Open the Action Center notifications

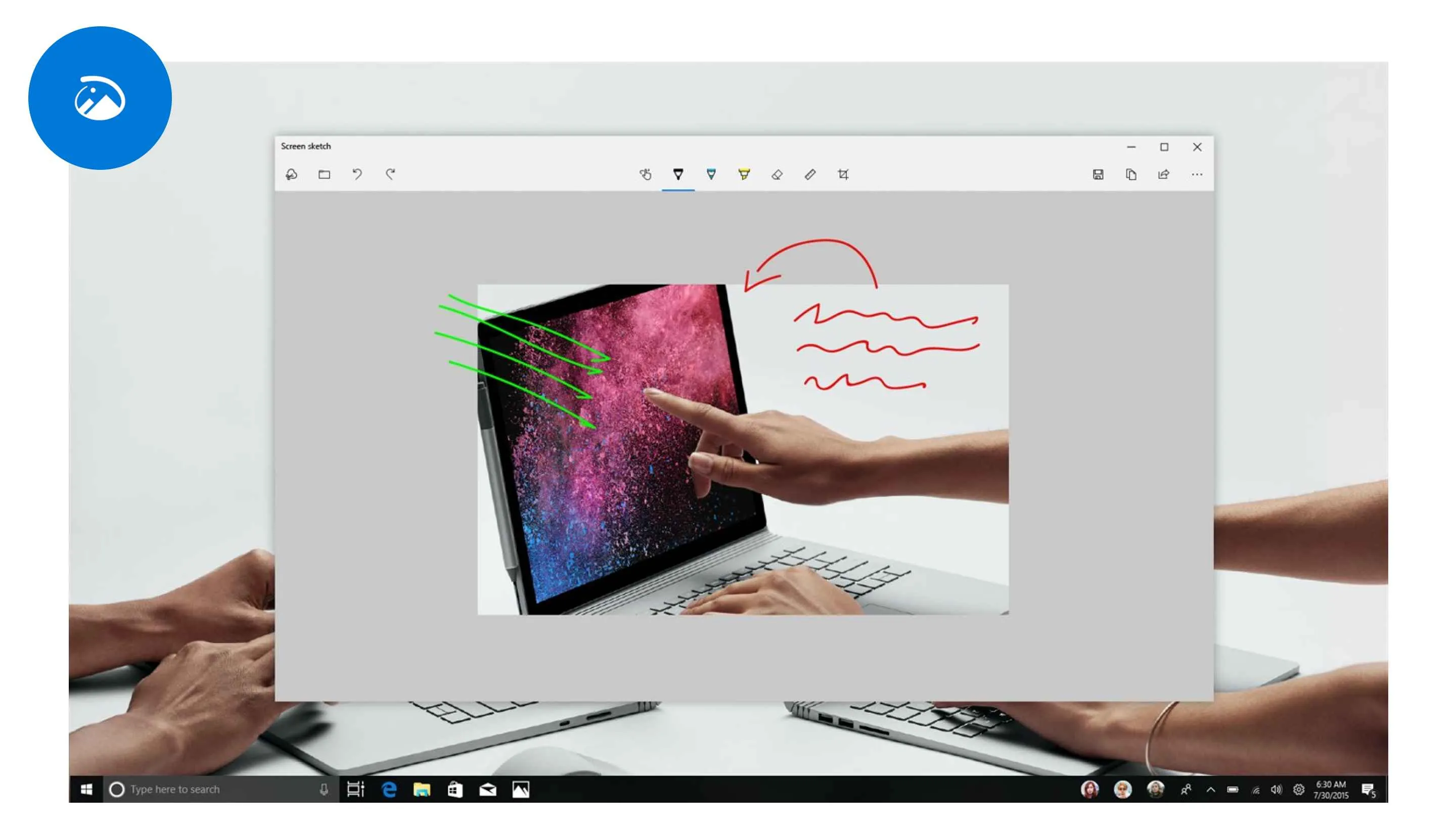1368,790
